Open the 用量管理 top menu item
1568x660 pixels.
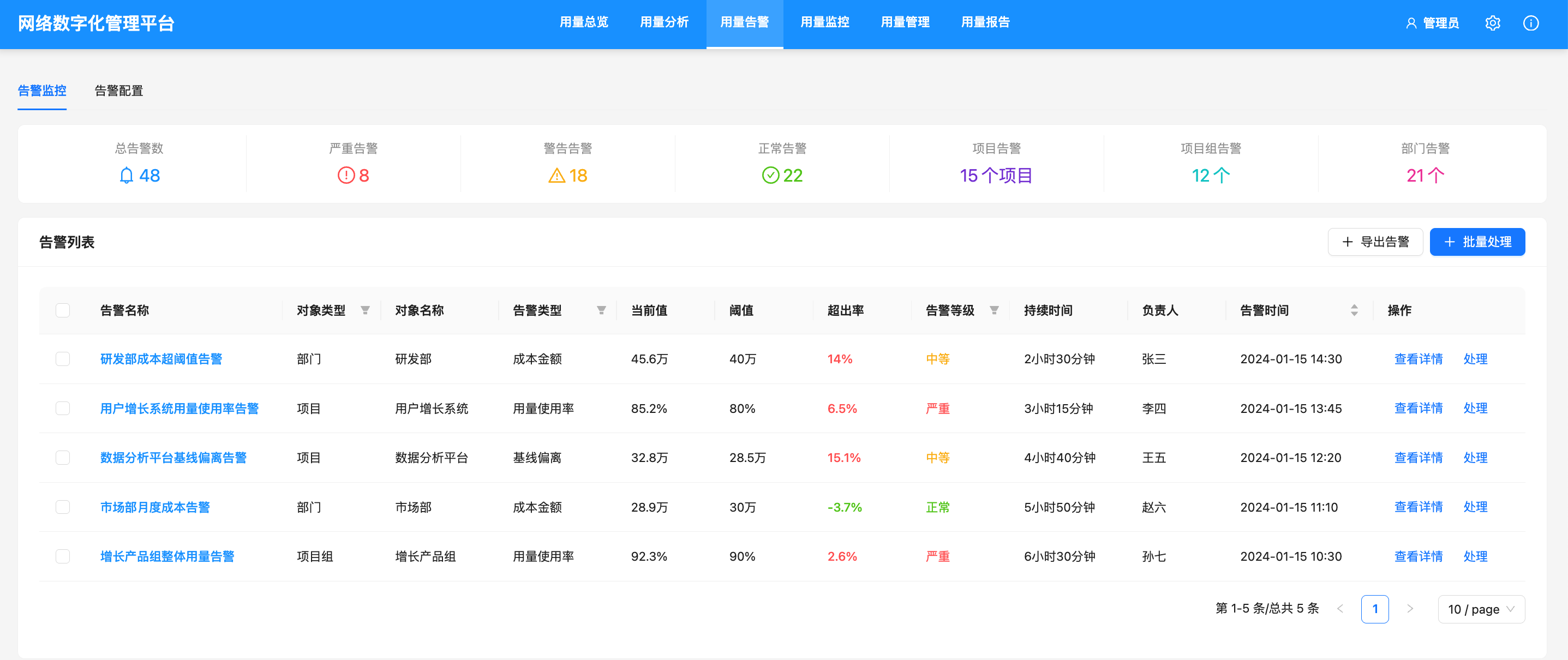(905, 22)
